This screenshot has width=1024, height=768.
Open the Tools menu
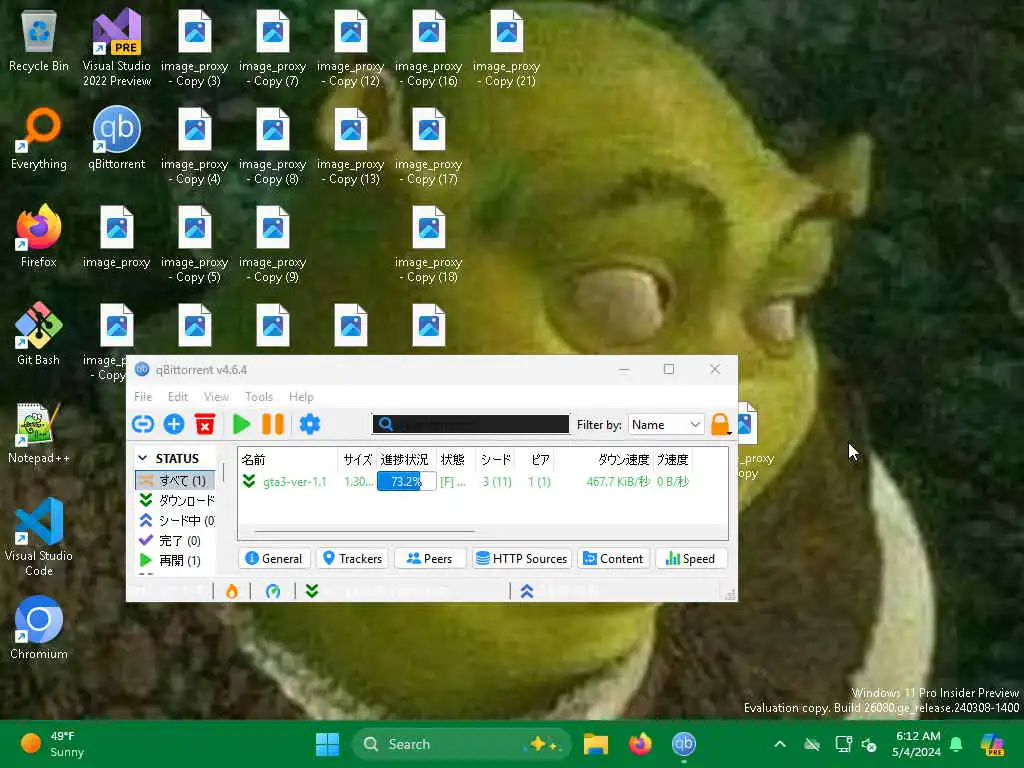(259, 396)
